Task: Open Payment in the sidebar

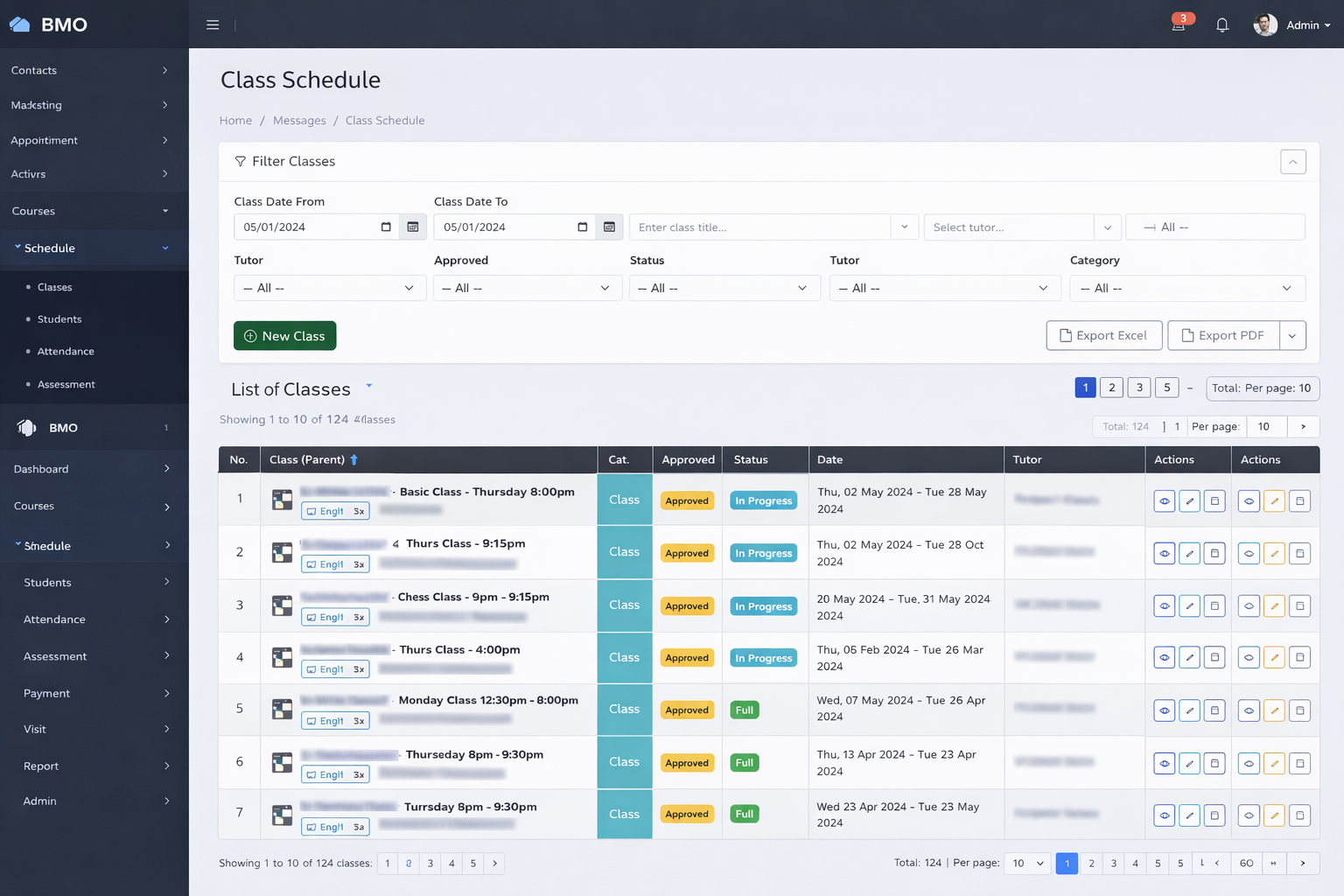Action: click(x=94, y=693)
